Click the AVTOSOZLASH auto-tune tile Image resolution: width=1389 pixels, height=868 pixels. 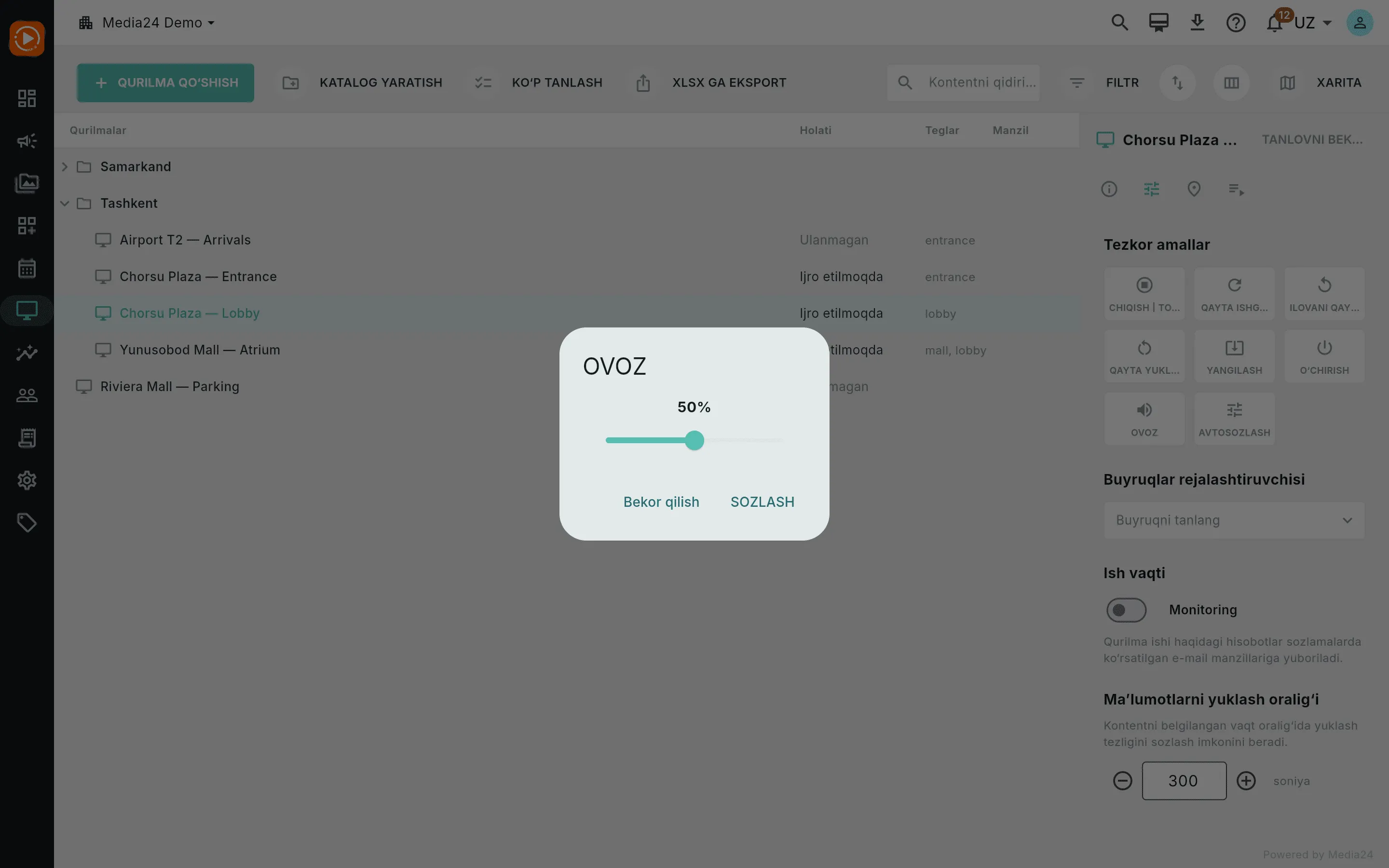pos(1234,419)
